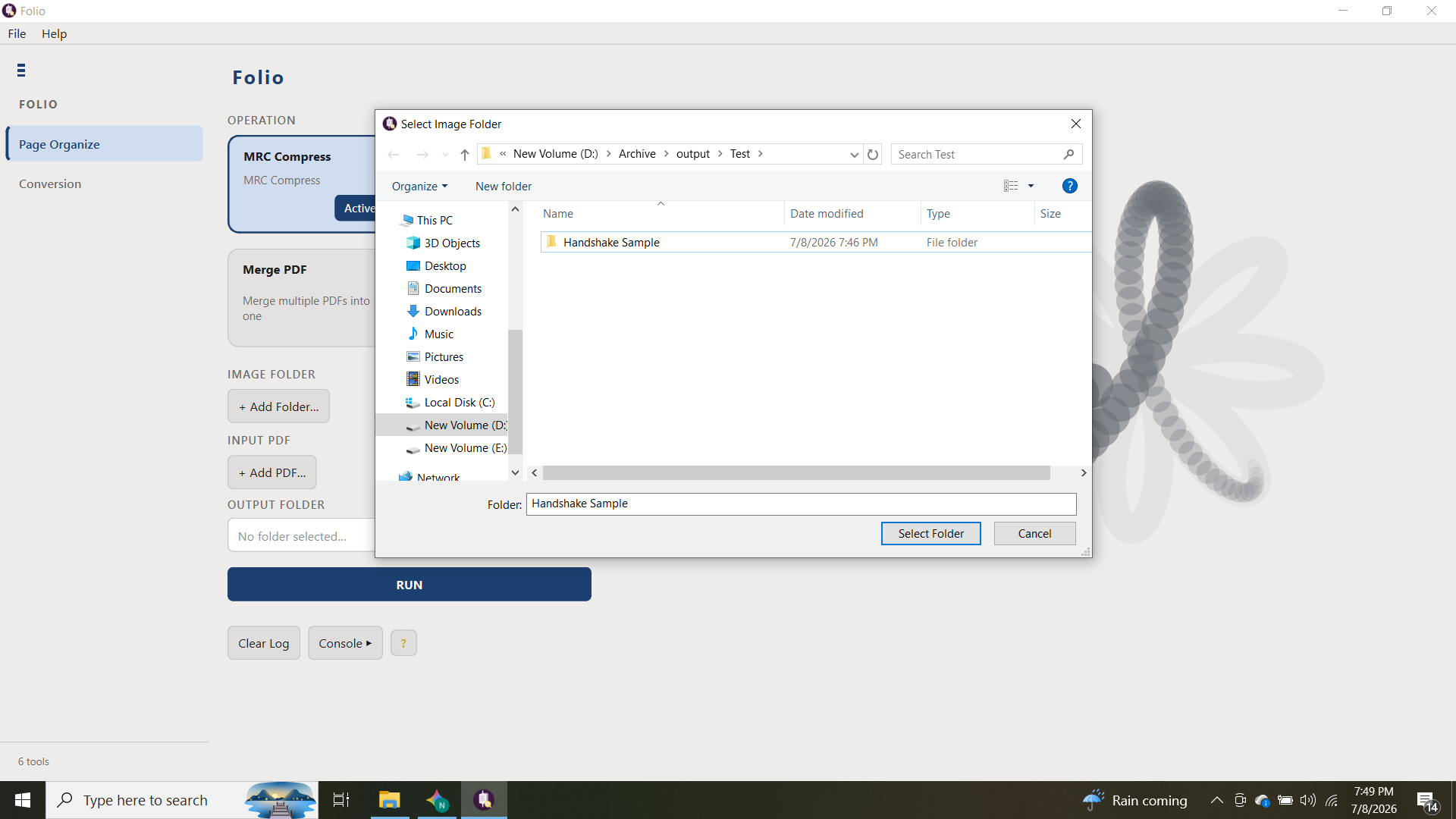
Task: Sort by Date modified column
Action: [852, 214]
